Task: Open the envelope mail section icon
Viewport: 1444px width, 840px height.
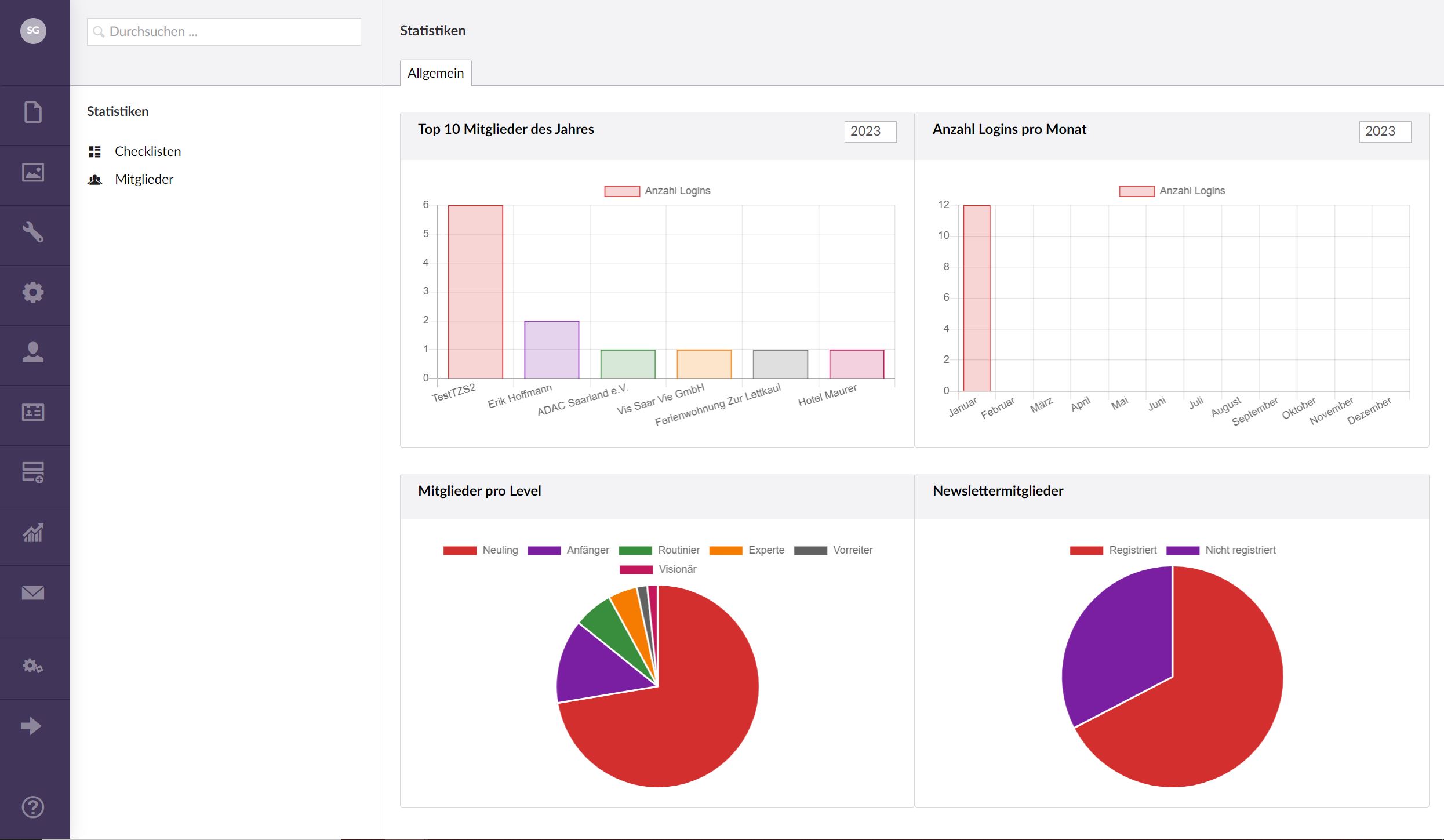Action: (33, 592)
